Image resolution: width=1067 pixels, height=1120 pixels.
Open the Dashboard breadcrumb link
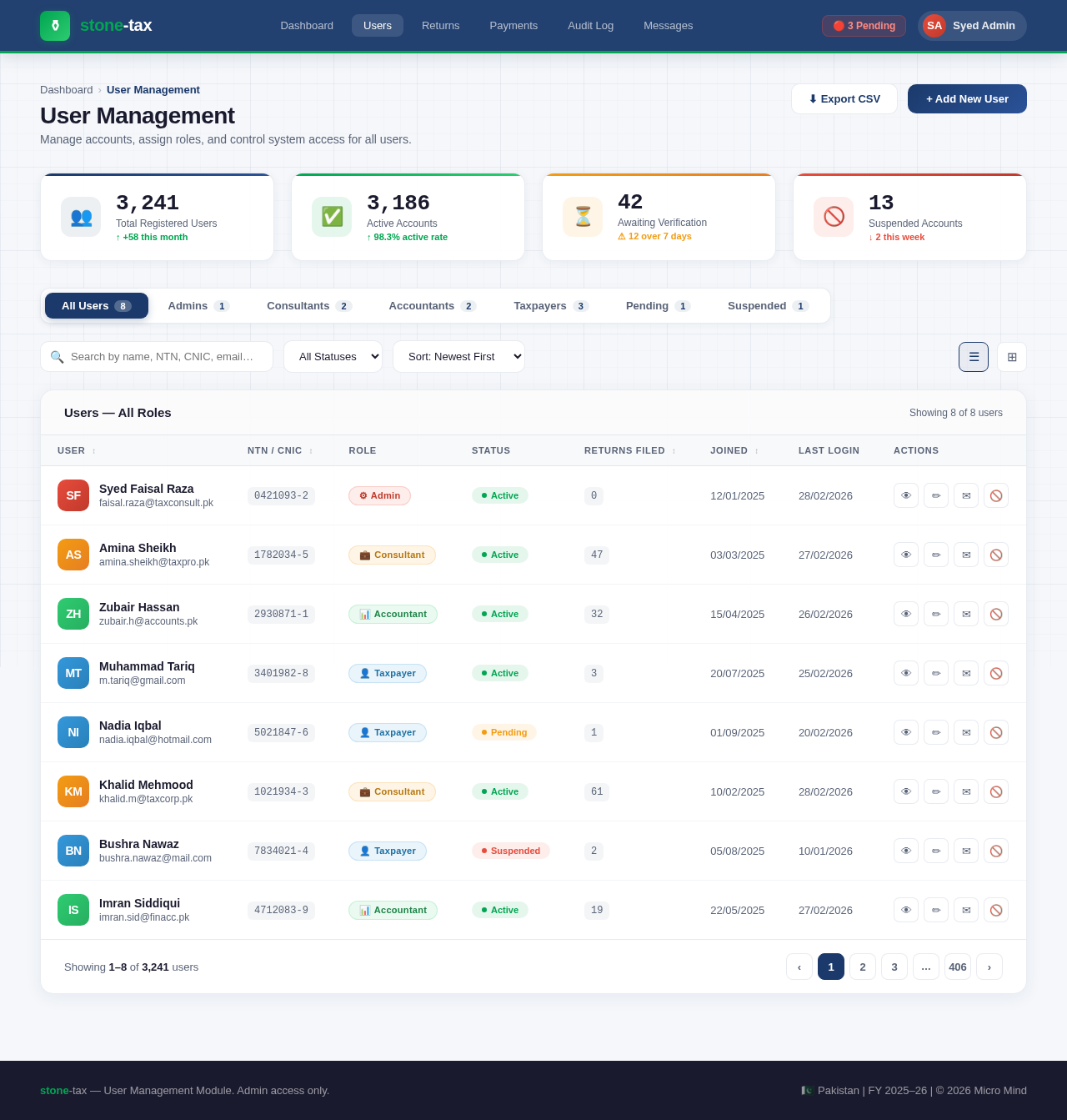[x=66, y=90]
